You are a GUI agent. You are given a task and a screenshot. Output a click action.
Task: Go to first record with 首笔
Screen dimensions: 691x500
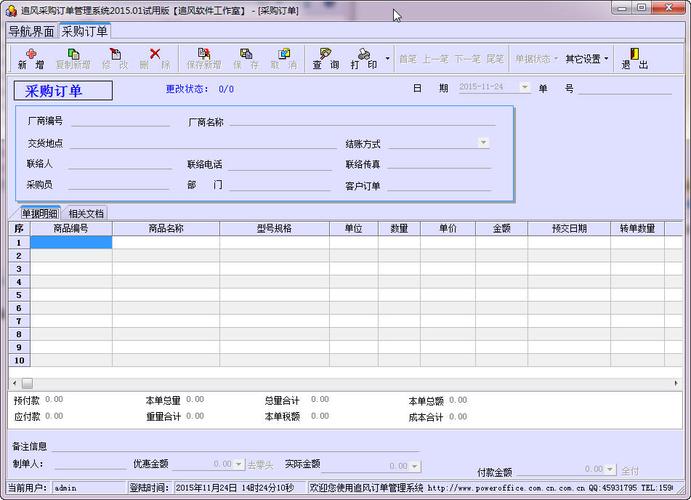click(x=408, y=59)
